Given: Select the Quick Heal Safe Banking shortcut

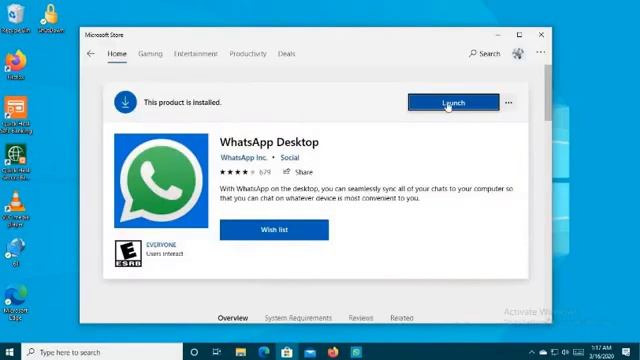Looking at the screenshot, I should pyautogui.click(x=16, y=115).
